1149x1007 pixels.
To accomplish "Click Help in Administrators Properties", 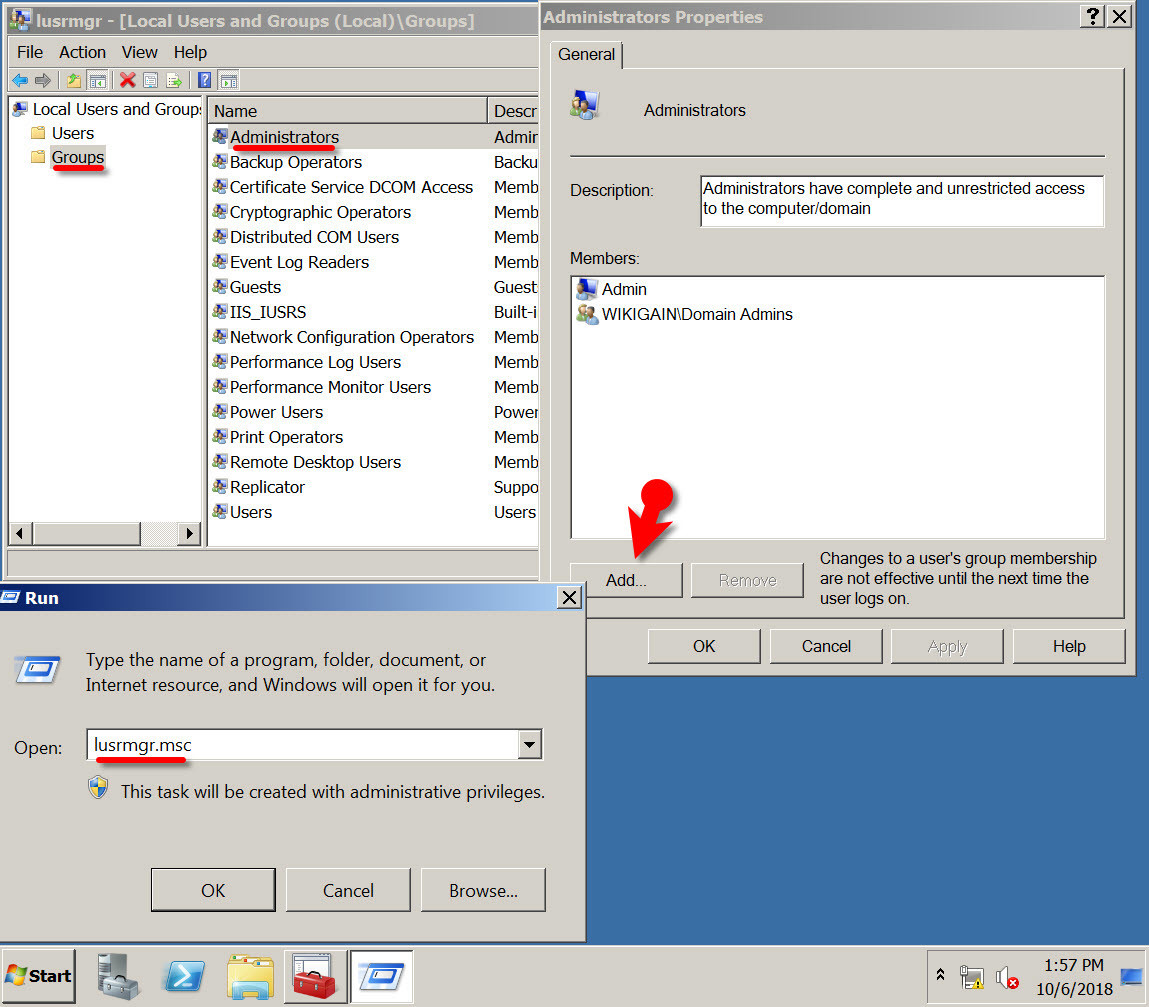I will click(x=1069, y=646).
